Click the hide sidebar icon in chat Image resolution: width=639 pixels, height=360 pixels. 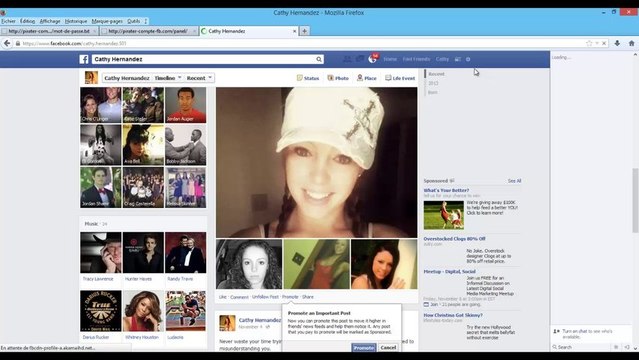tap(627, 347)
